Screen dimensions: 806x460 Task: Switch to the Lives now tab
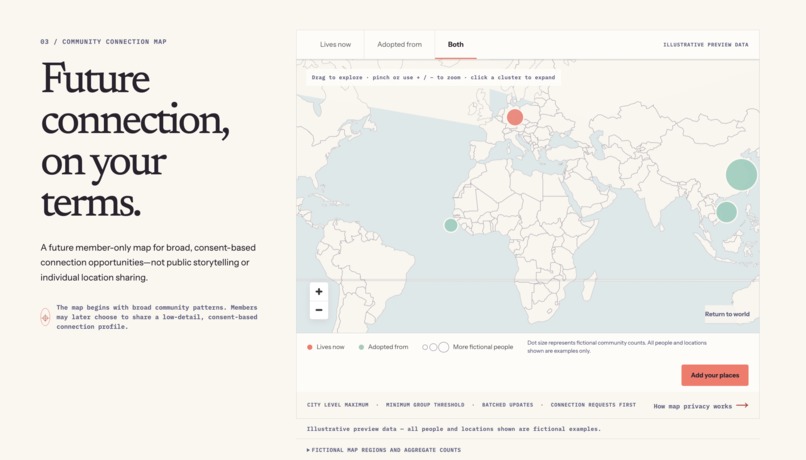click(x=335, y=45)
